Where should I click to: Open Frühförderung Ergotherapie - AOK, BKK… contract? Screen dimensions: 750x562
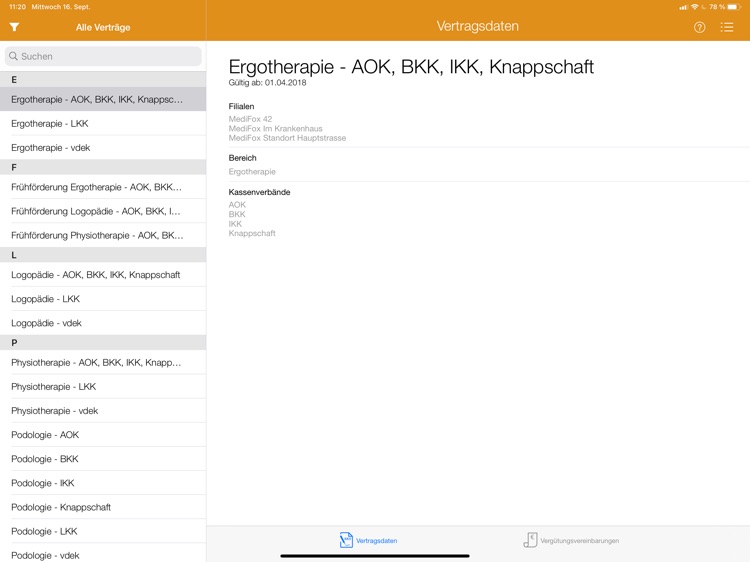(x=103, y=187)
